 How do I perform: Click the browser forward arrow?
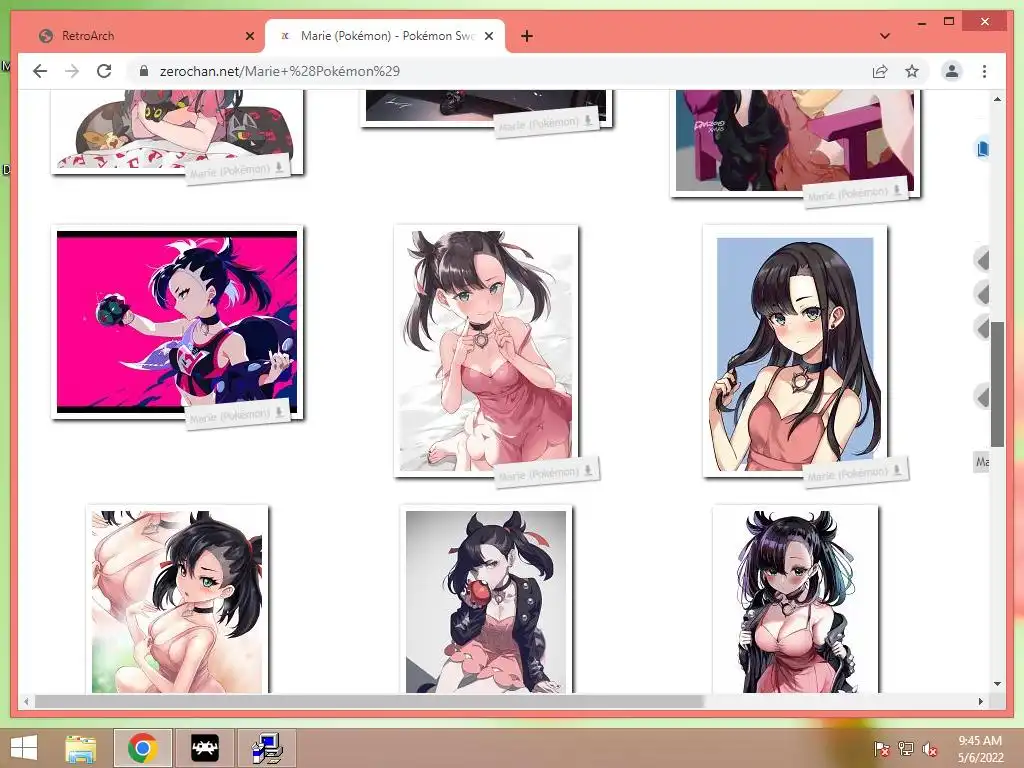click(x=72, y=71)
